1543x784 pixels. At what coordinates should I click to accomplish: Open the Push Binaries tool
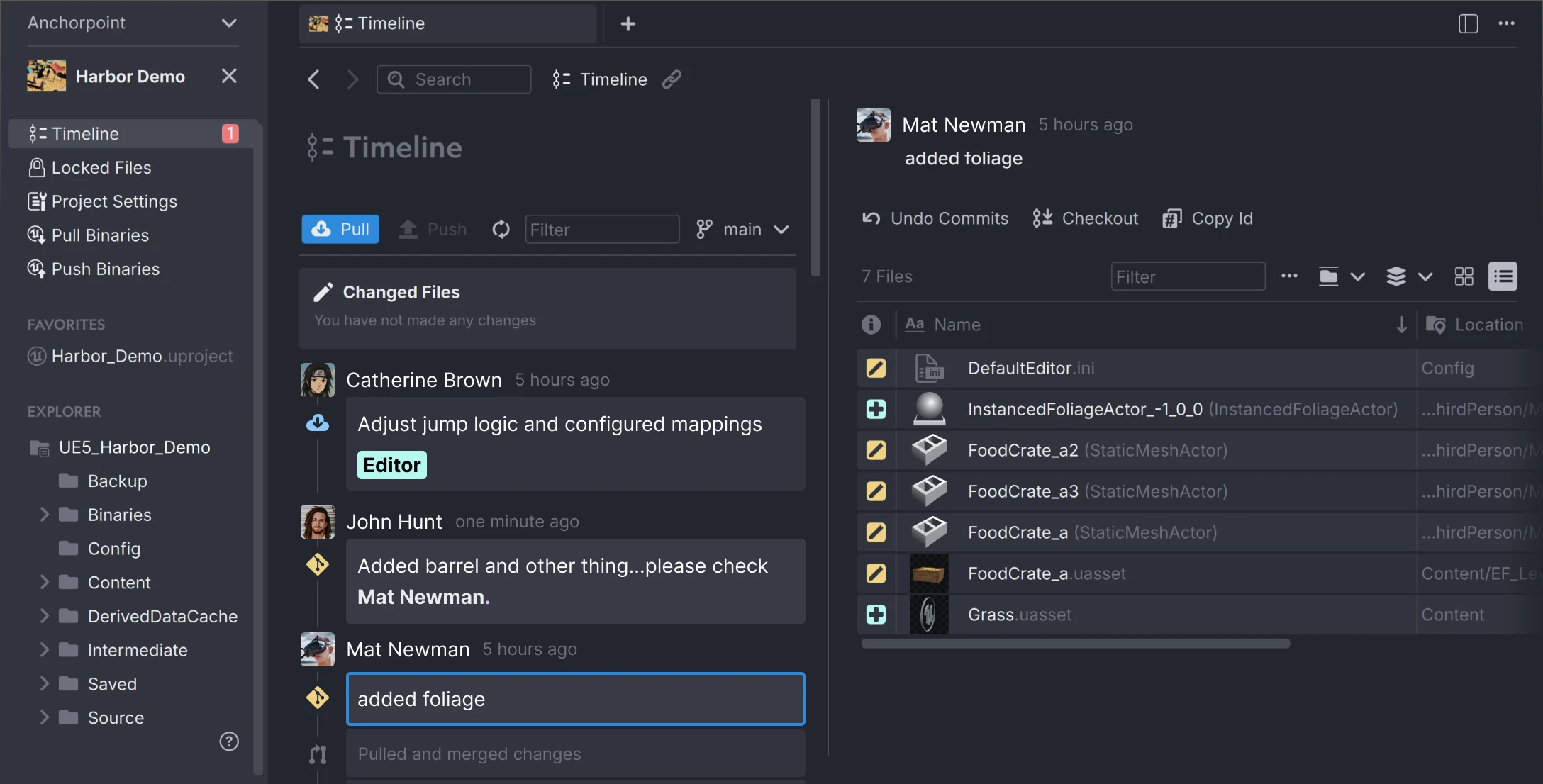(x=105, y=269)
